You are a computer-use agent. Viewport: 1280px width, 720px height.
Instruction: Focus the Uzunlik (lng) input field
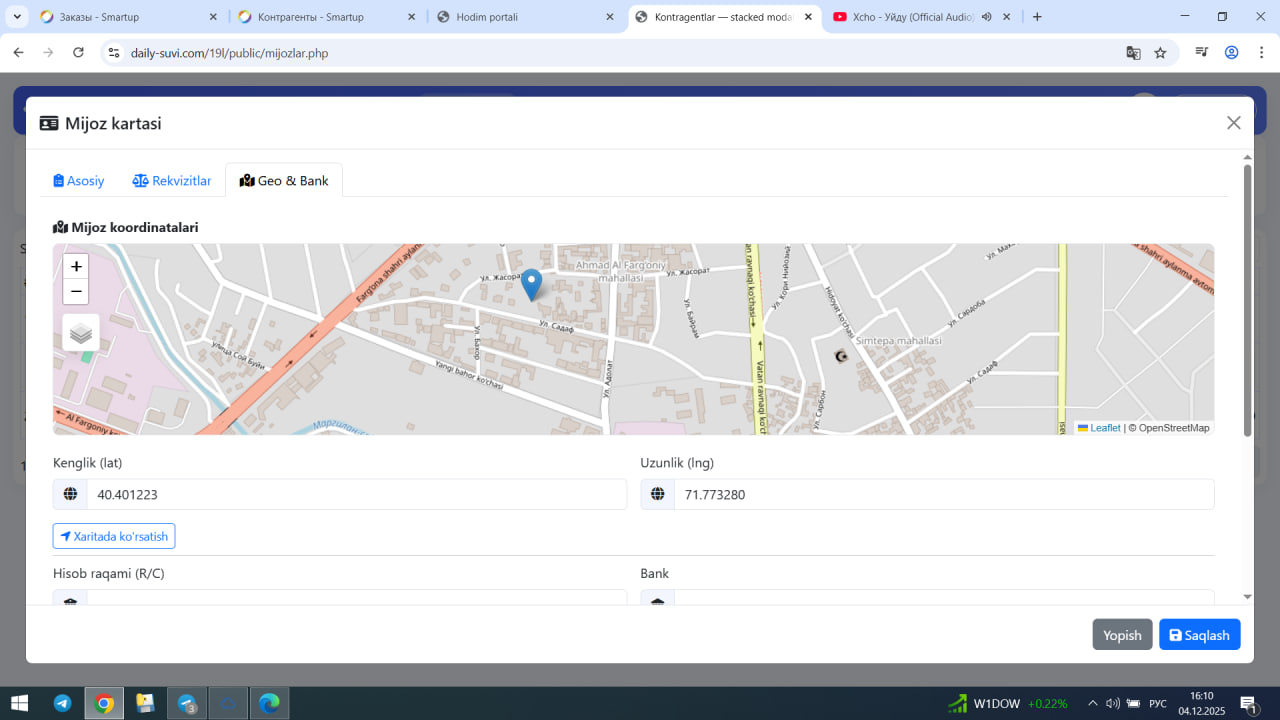pyautogui.click(x=943, y=494)
